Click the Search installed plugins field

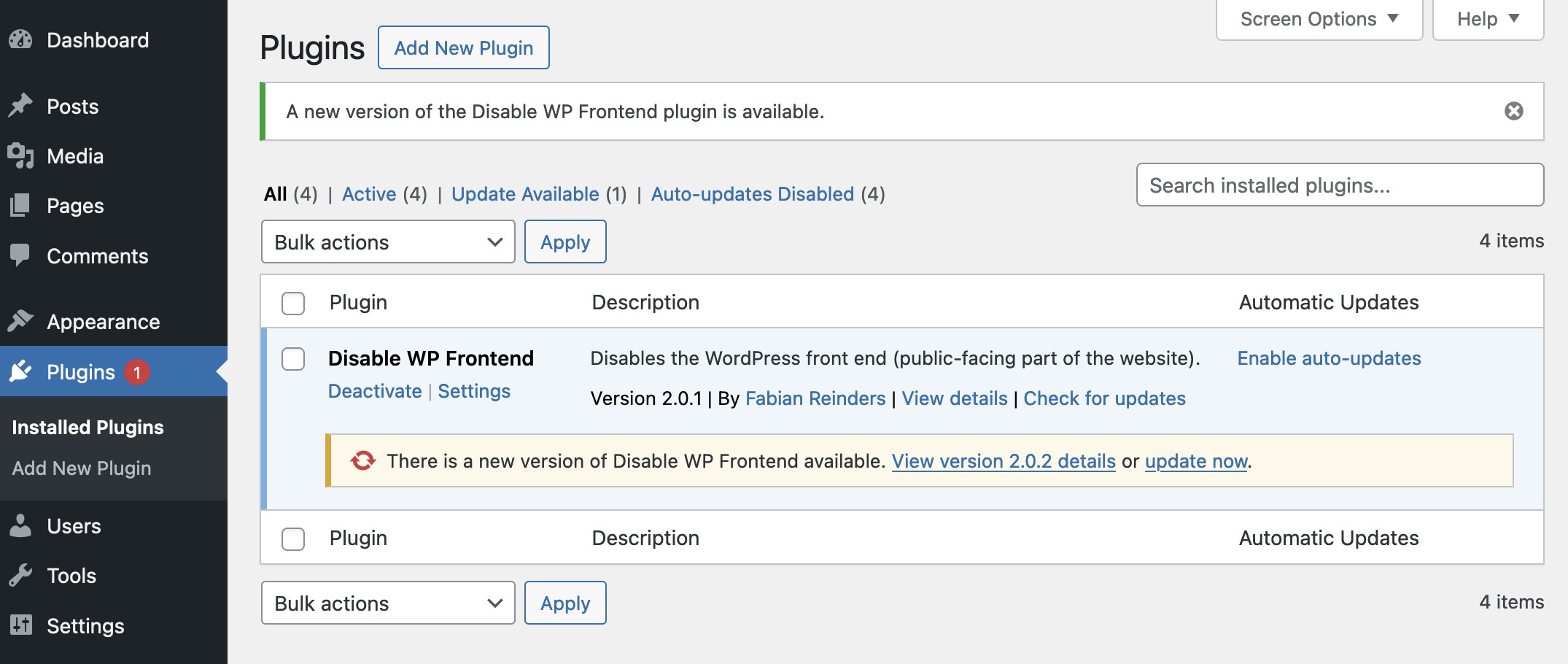1340,185
